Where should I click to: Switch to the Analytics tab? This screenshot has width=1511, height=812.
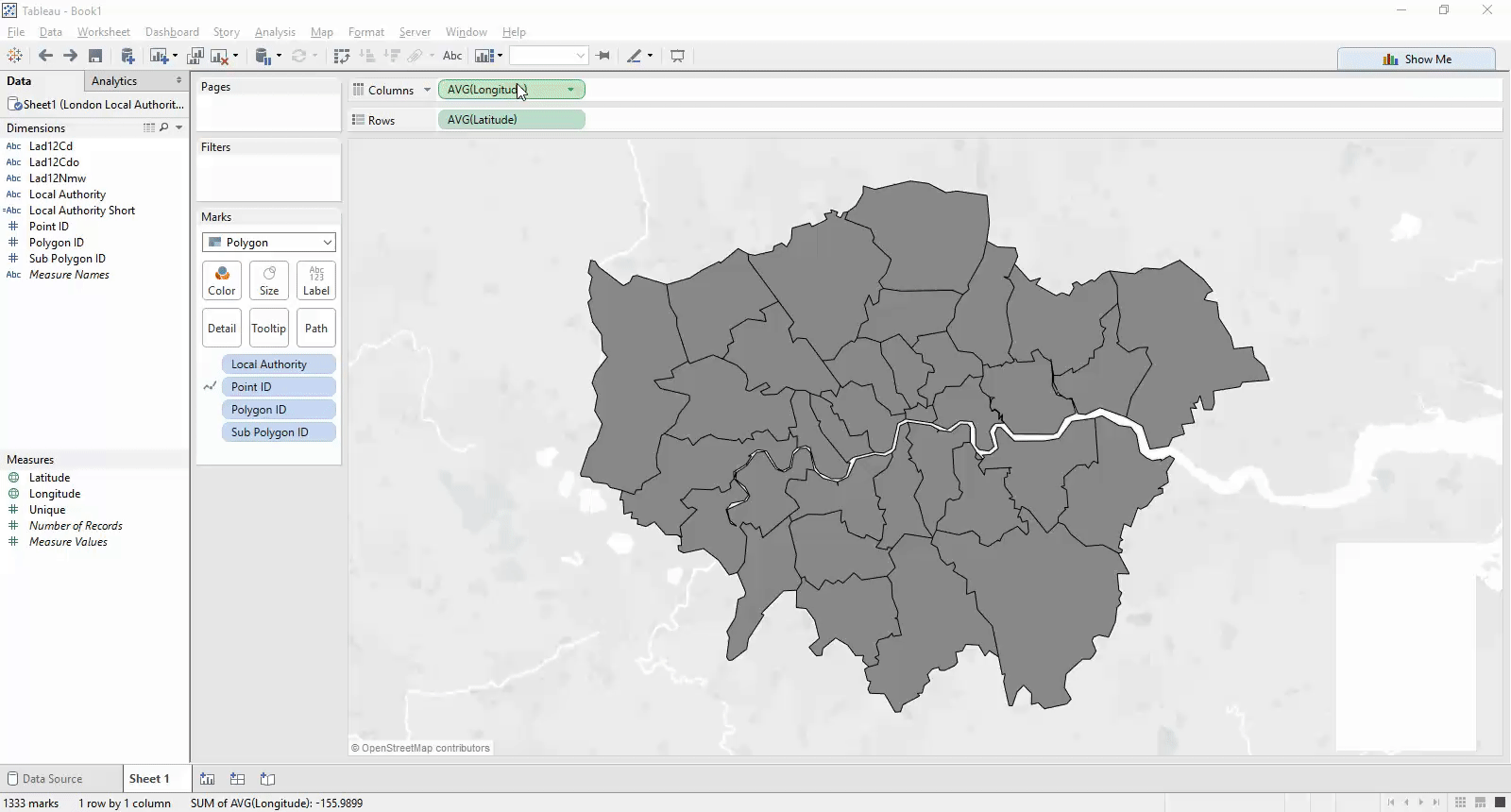point(114,81)
